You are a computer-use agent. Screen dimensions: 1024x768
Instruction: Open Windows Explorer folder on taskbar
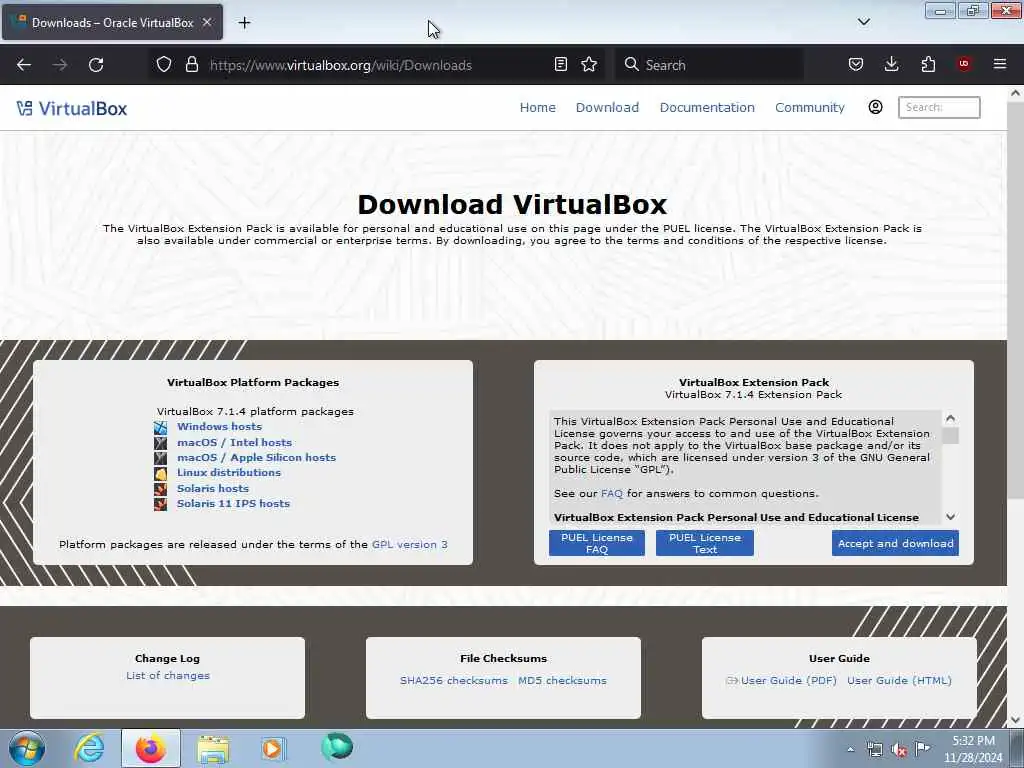point(213,748)
